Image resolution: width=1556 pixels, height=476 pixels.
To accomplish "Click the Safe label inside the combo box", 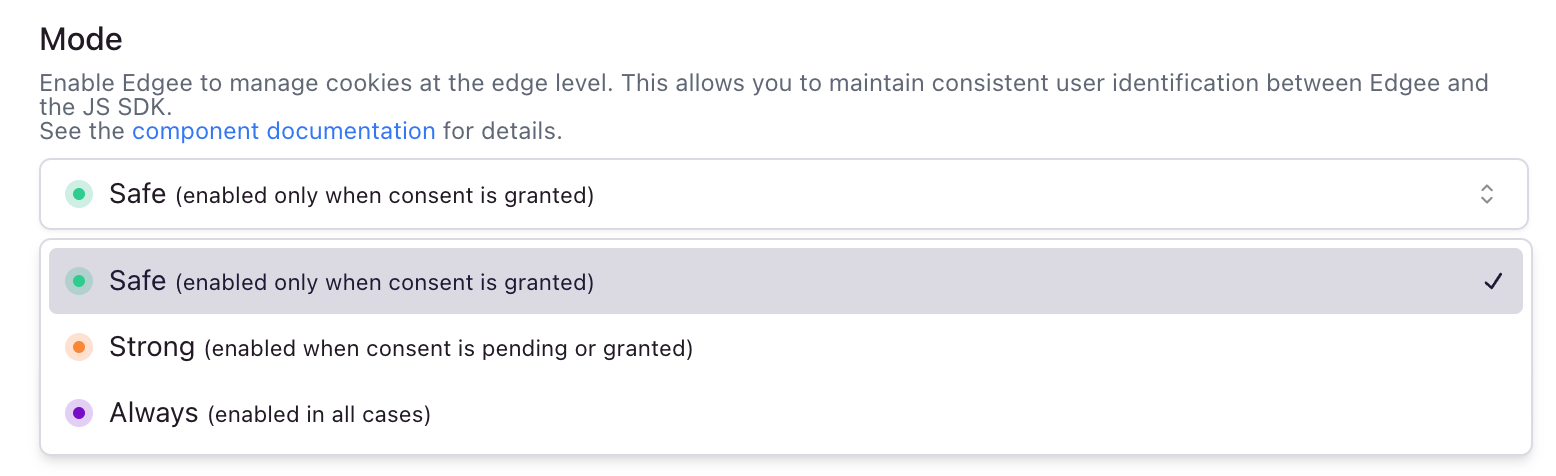I will (x=137, y=194).
